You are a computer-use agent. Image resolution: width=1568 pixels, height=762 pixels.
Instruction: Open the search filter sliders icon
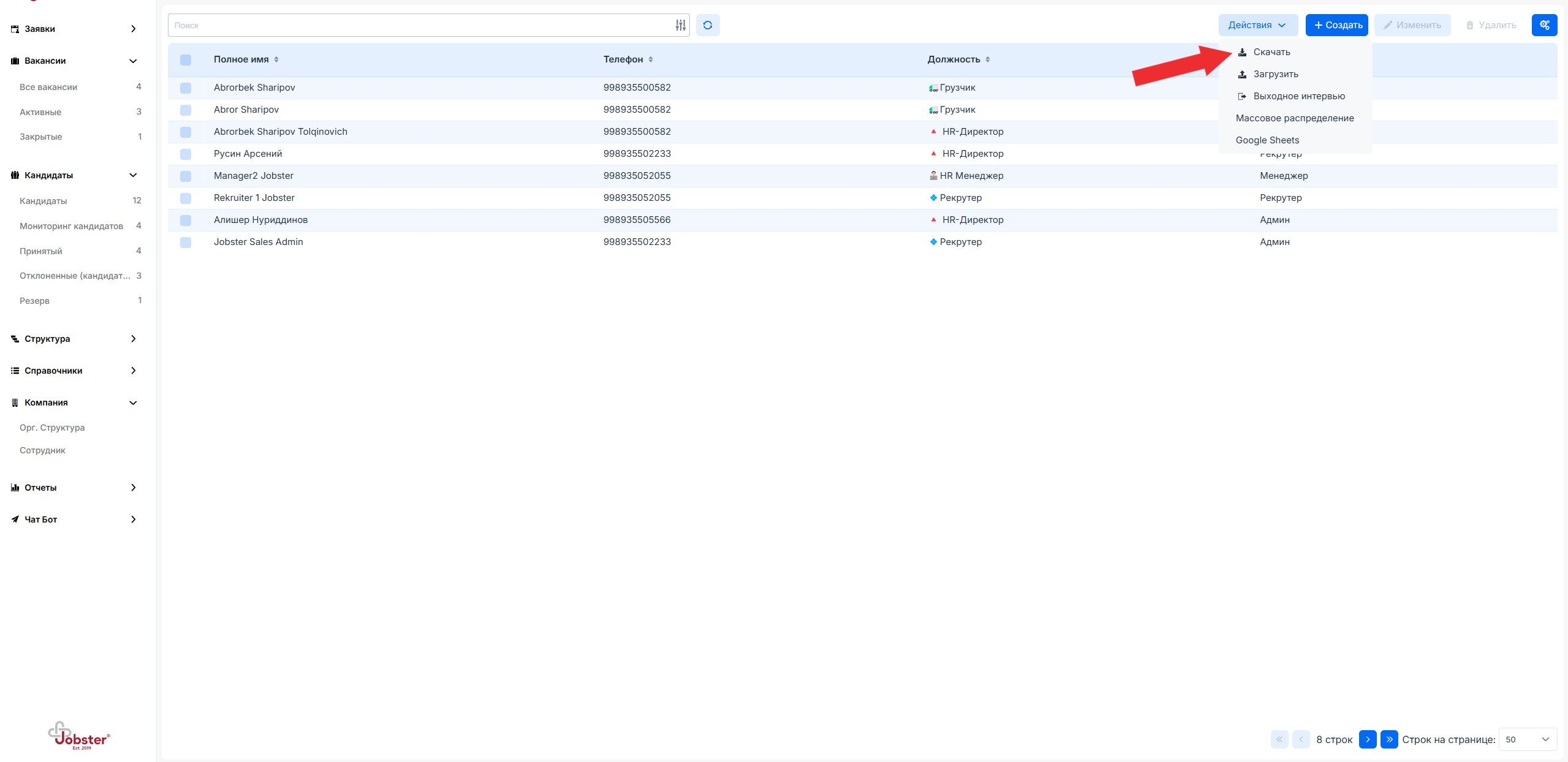pos(680,25)
